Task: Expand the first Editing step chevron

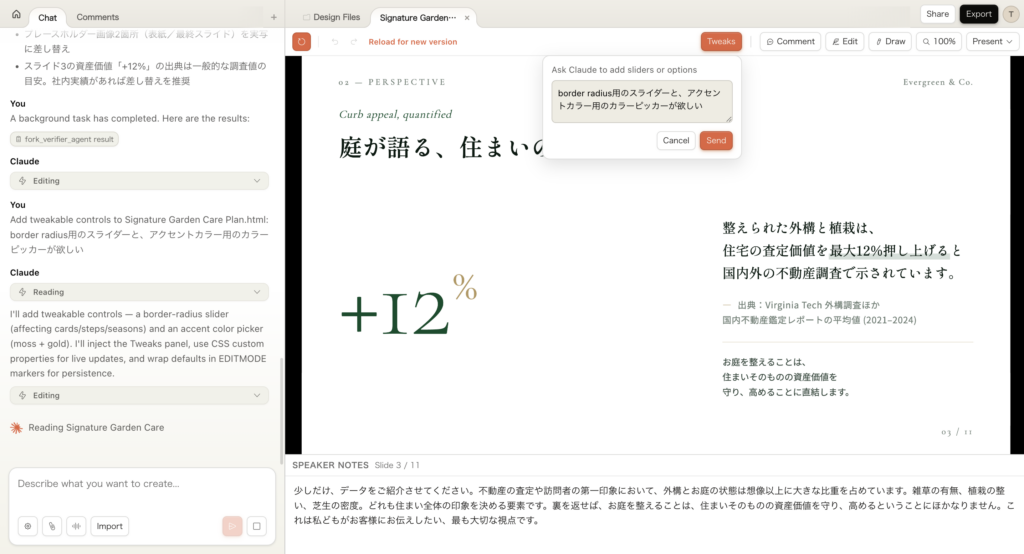Action: tap(258, 181)
